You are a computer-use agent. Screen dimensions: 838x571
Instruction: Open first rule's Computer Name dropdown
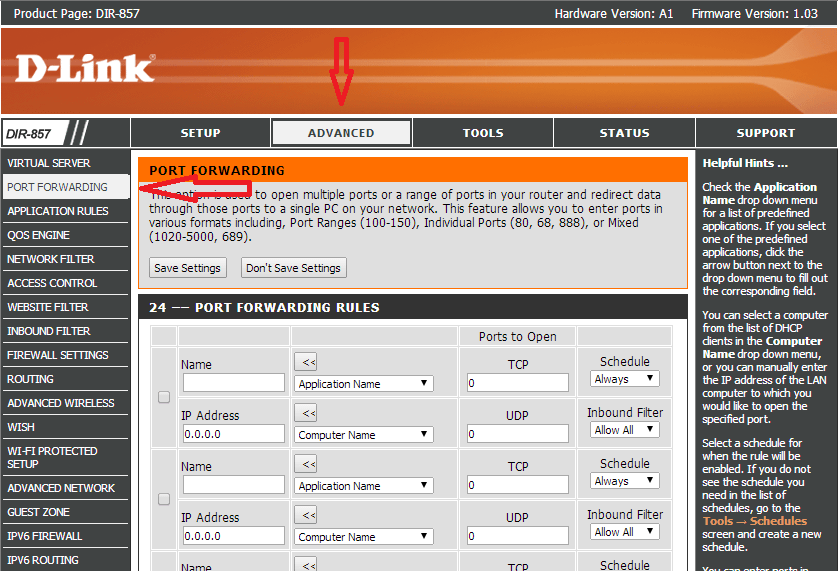click(x=363, y=435)
